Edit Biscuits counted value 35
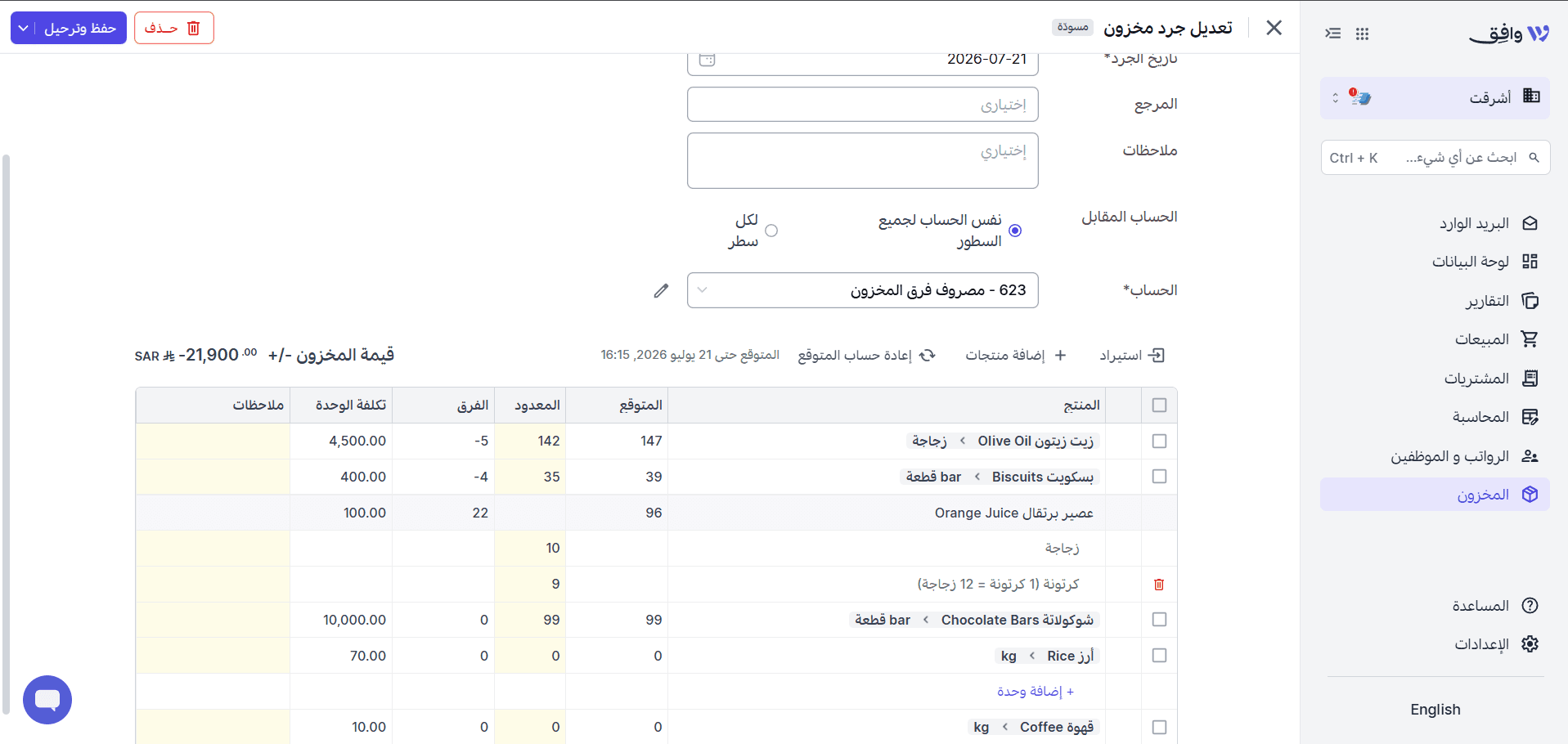 pyautogui.click(x=530, y=477)
